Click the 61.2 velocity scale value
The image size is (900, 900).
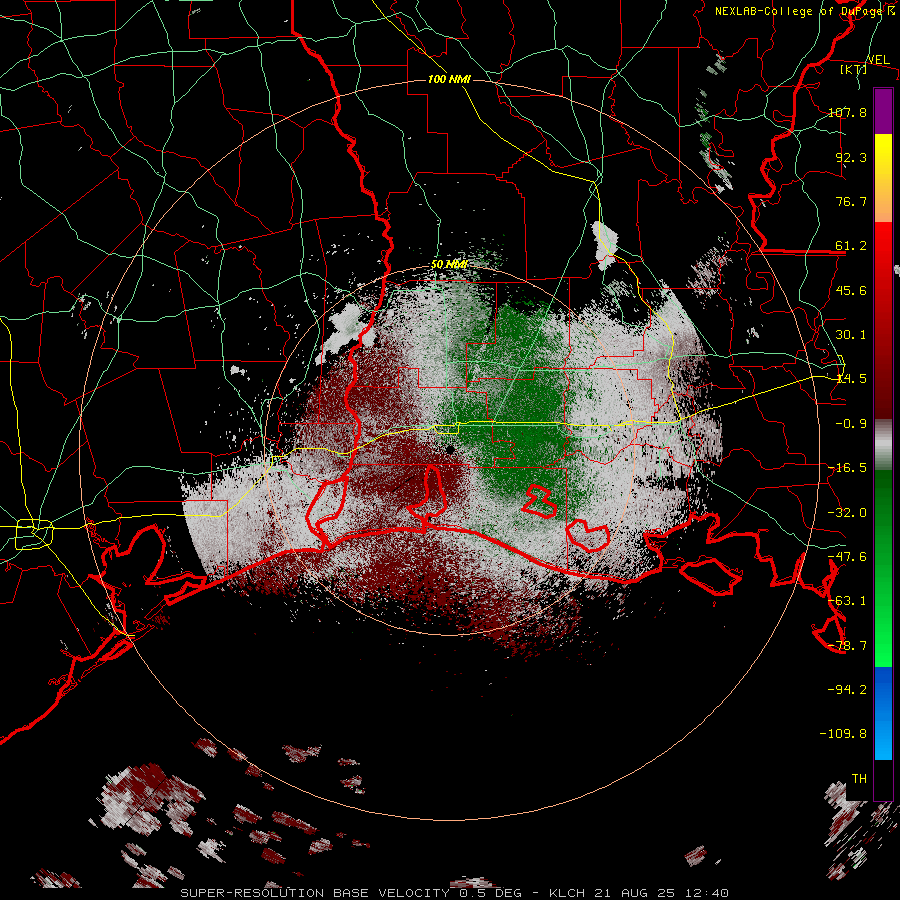(x=851, y=246)
